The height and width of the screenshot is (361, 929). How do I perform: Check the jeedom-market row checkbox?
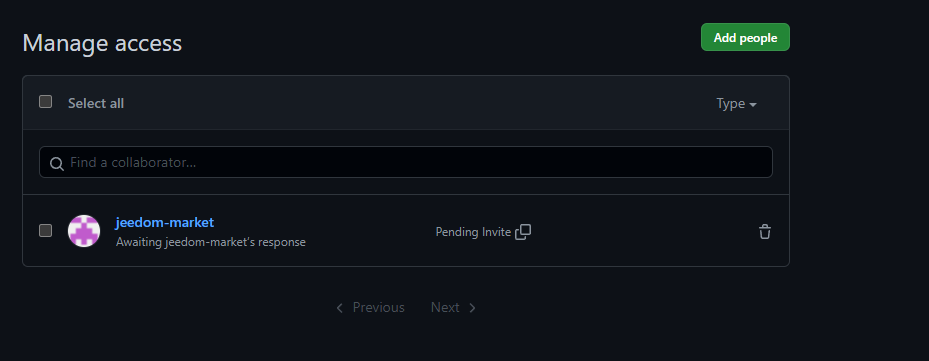[46, 231]
